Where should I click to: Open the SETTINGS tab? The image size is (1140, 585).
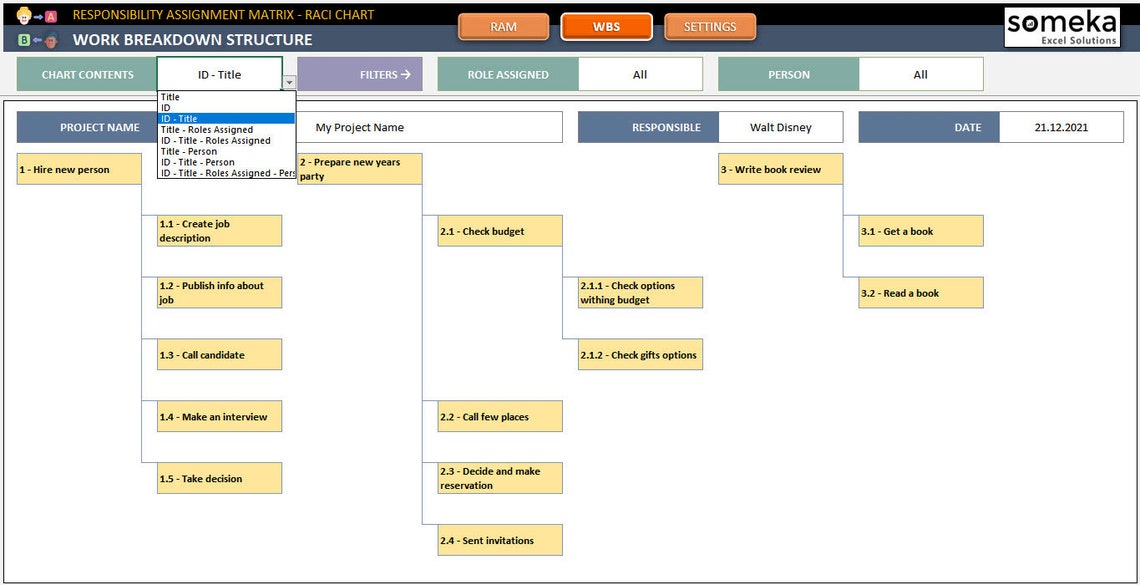710,27
